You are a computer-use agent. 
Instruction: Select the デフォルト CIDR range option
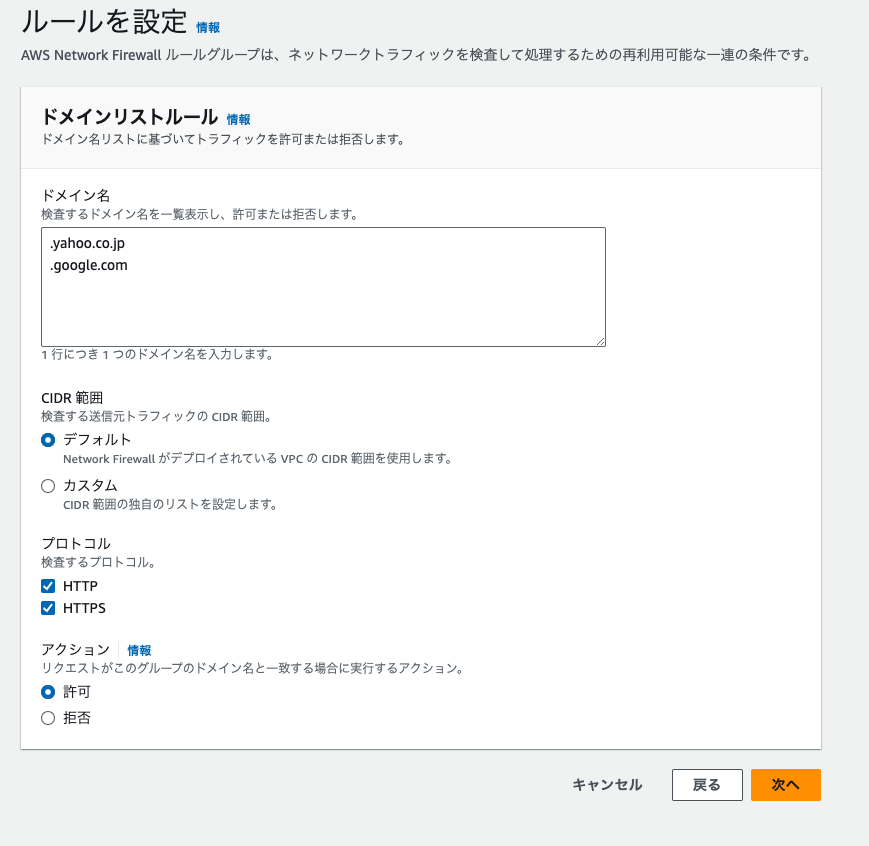pyautogui.click(x=48, y=440)
